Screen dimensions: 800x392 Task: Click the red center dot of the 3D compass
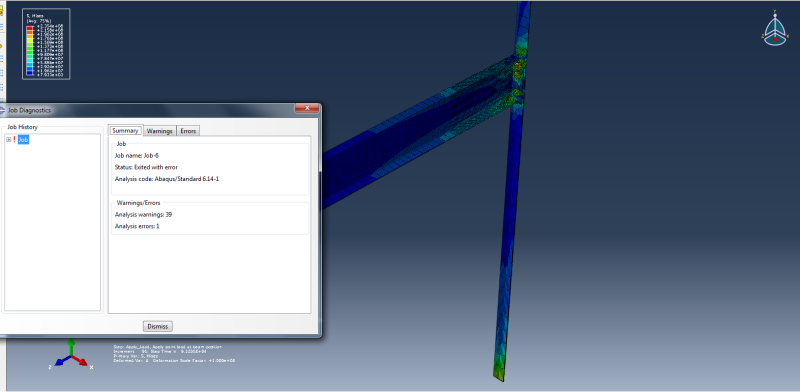tap(775, 38)
